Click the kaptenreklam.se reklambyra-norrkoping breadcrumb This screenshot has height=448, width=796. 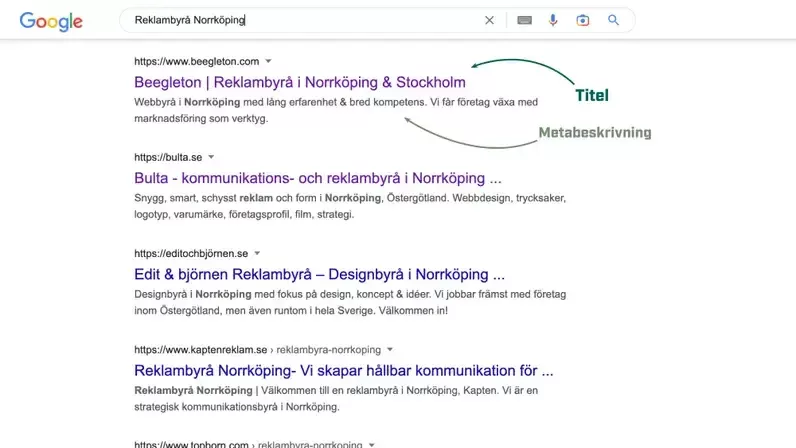pos(257,349)
